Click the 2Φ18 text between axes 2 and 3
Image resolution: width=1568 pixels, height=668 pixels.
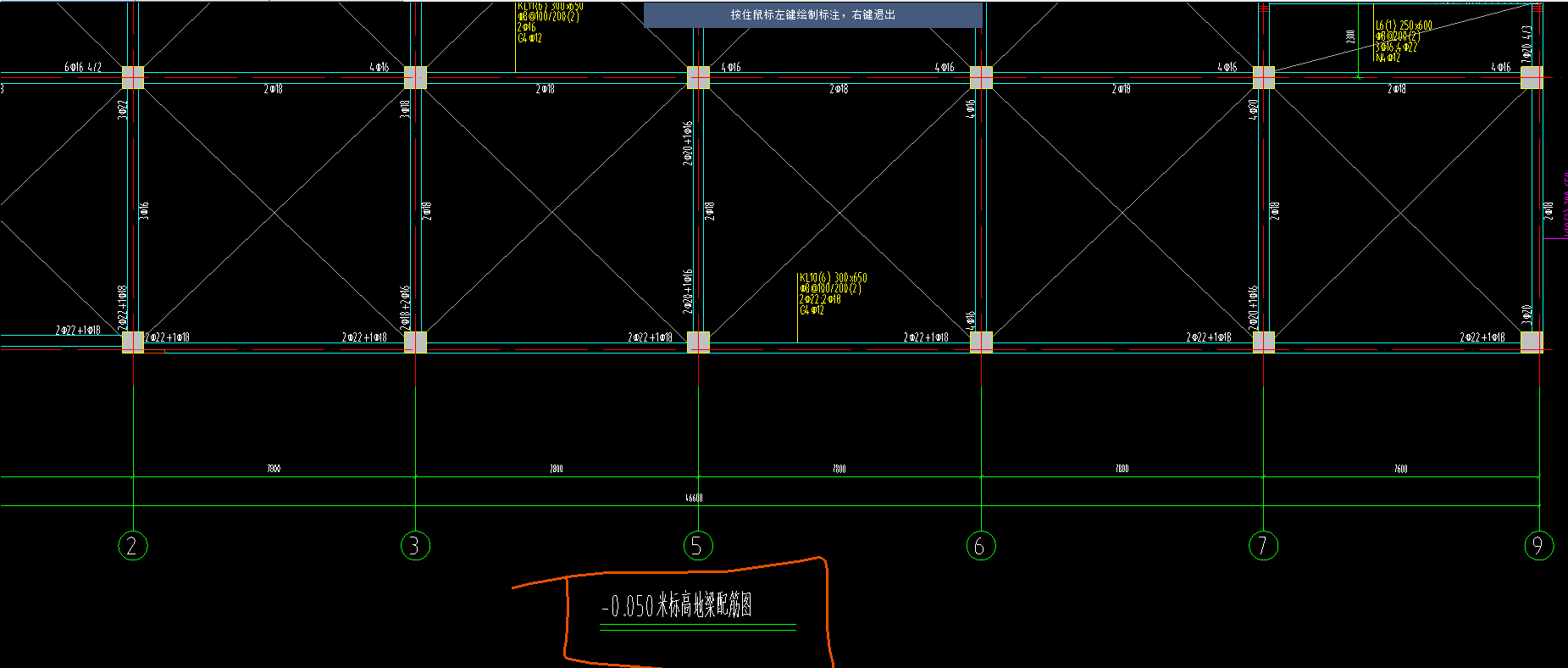coord(273,89)
